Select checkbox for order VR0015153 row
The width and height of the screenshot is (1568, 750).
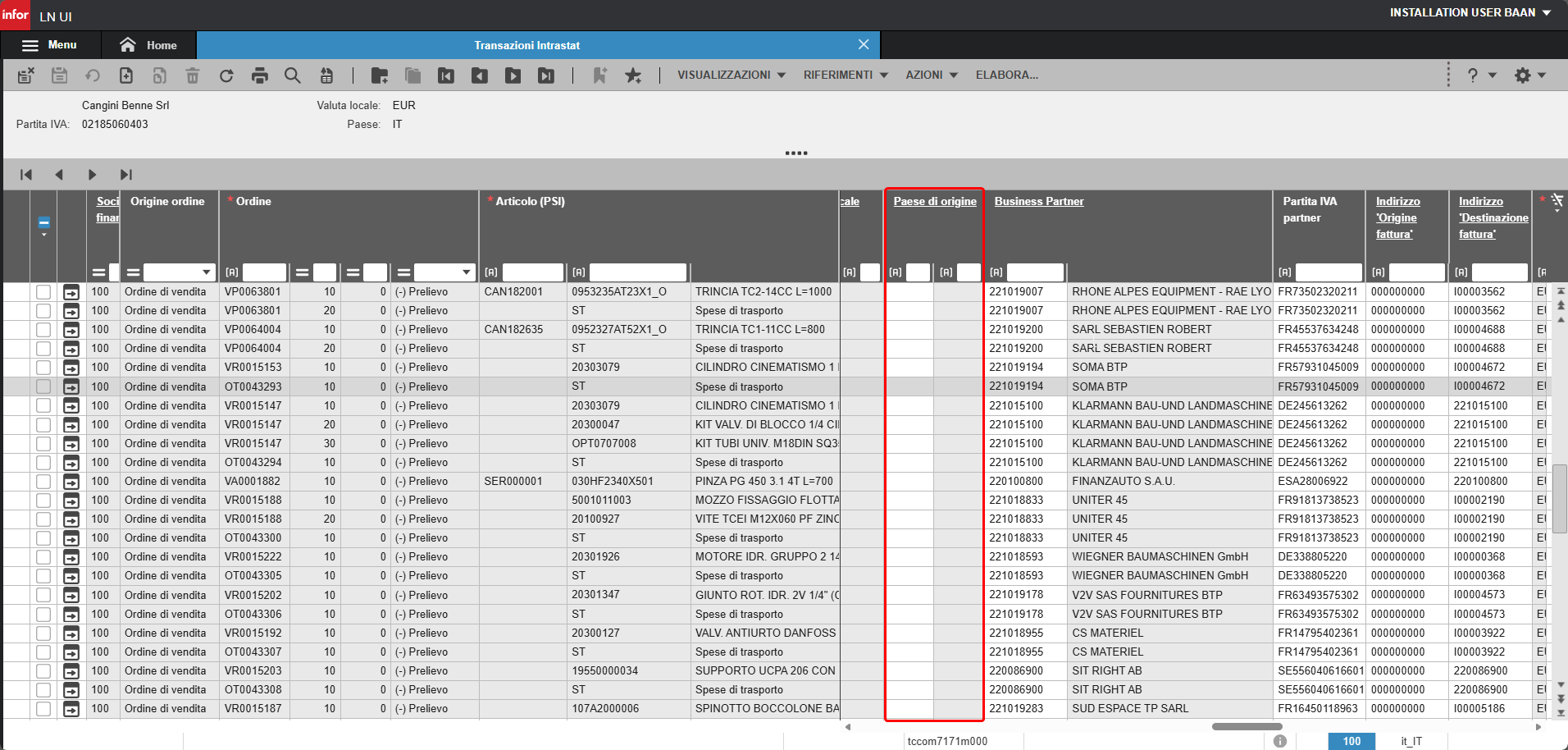43,368
